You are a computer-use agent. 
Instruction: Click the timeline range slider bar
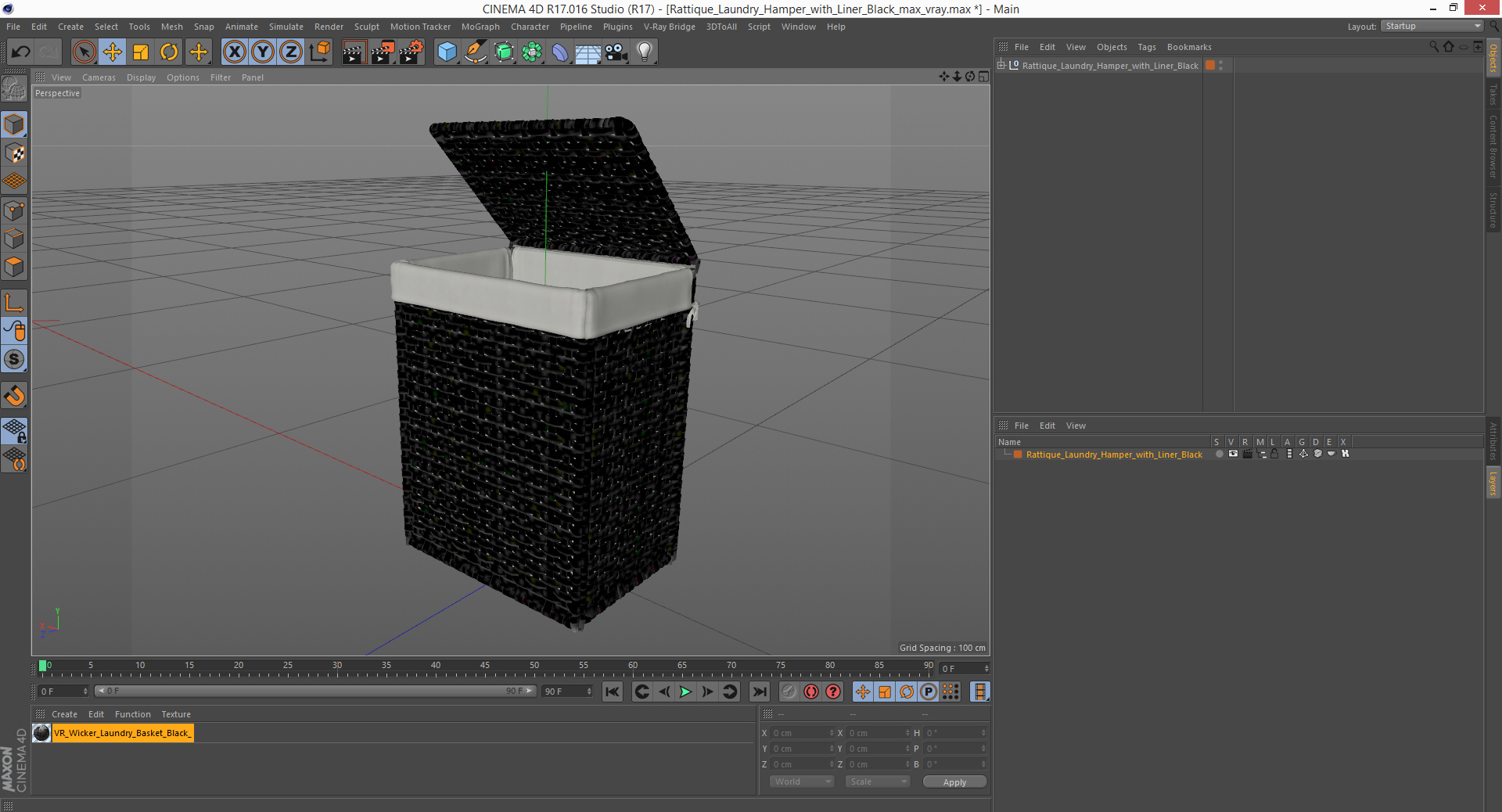tap(315, 691)
